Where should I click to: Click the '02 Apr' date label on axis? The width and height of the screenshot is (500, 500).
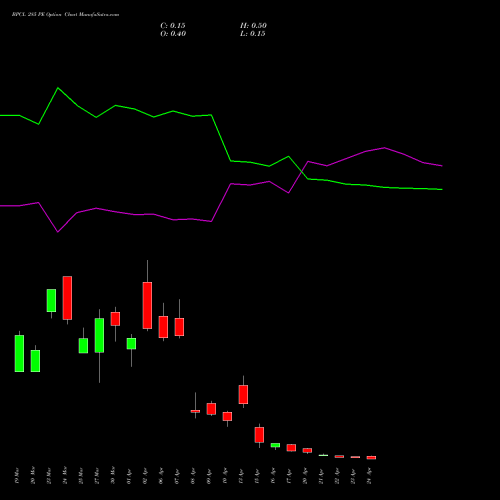click(x=145, y=476)
